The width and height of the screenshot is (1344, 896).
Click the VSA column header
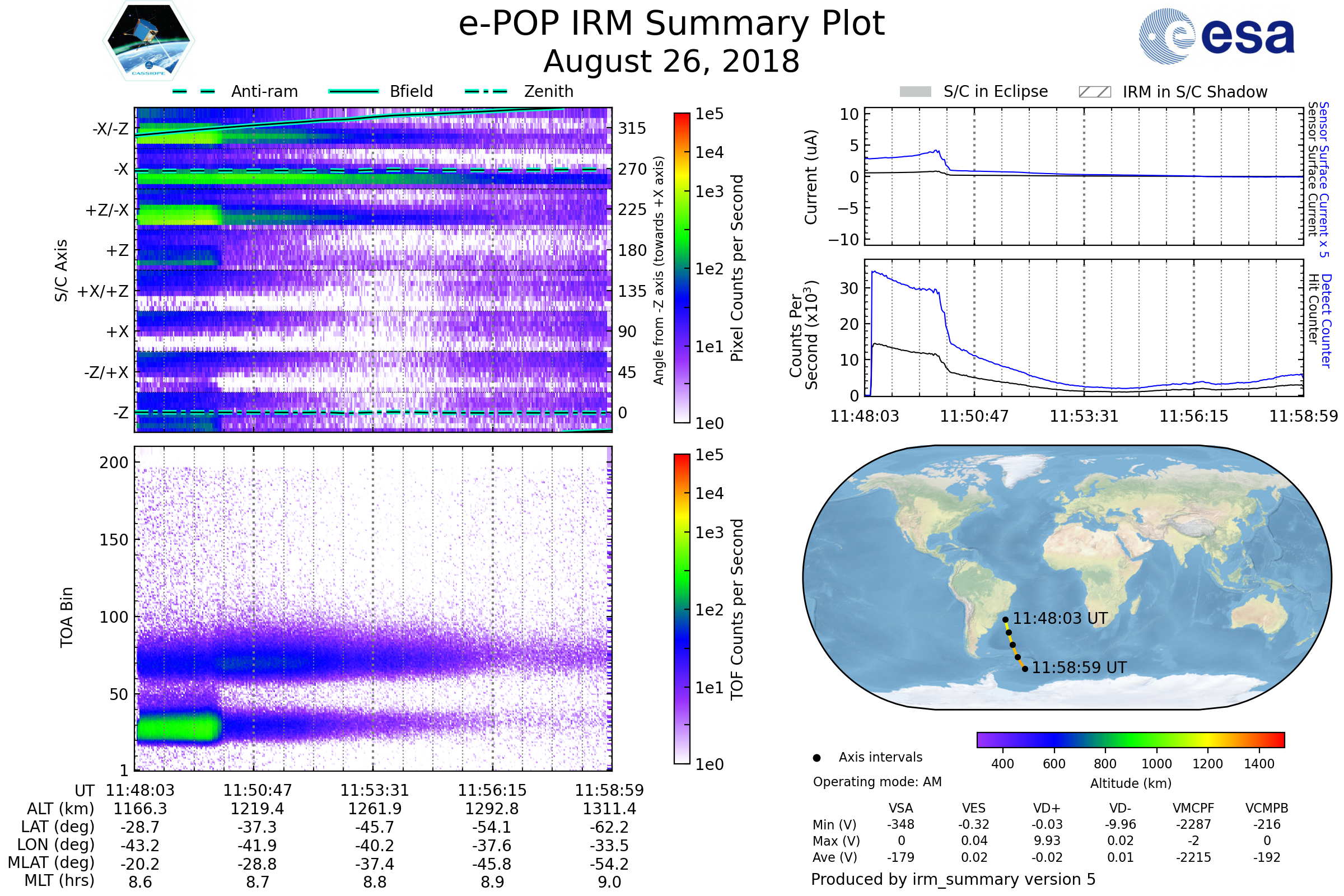click(x=900, y=808)
